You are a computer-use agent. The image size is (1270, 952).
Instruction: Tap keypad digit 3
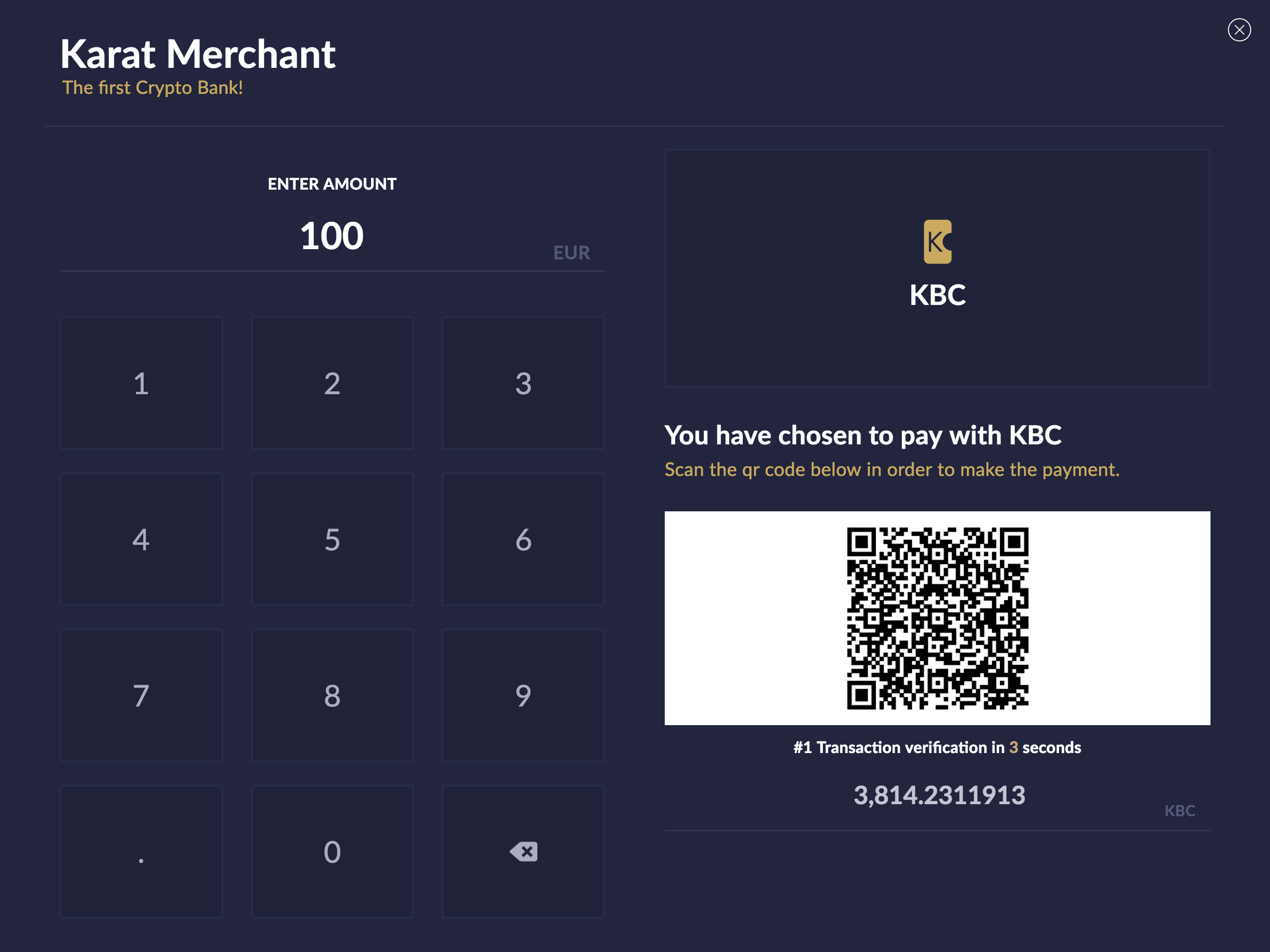(523, 383)
